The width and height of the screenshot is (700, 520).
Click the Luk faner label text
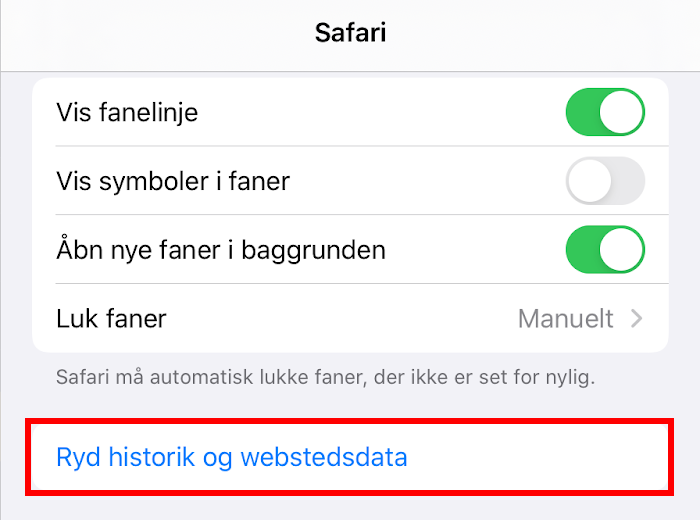(111, 319)
